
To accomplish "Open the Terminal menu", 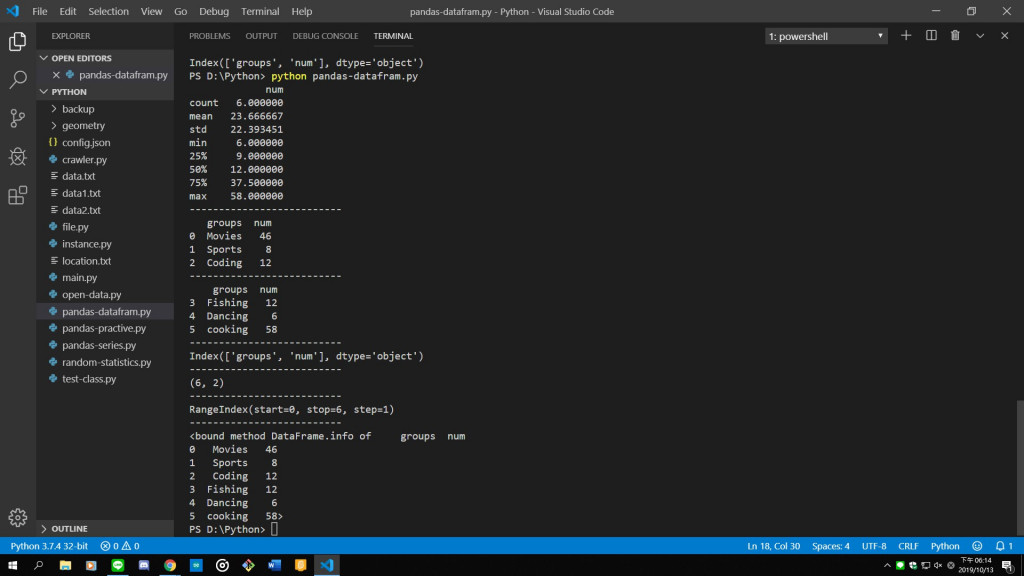I will click(260, 11).
